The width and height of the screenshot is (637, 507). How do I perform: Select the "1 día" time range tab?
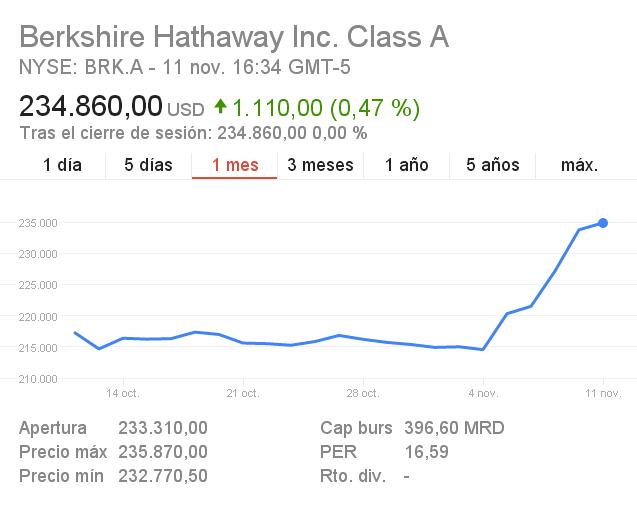coord(62,165)
